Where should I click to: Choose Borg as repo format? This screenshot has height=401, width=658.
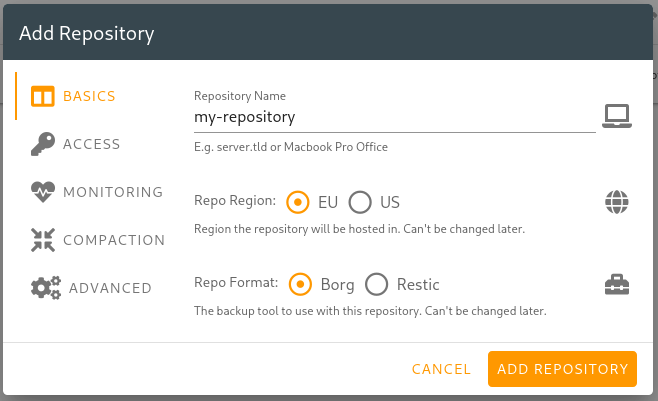click(300, 284)
